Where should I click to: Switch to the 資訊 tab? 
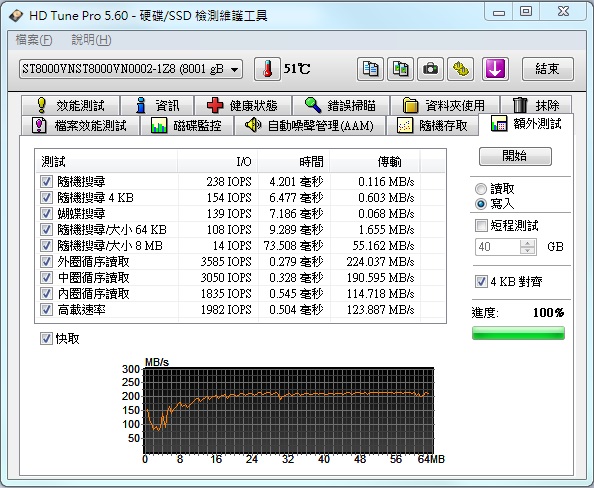[x=157, y=105]
